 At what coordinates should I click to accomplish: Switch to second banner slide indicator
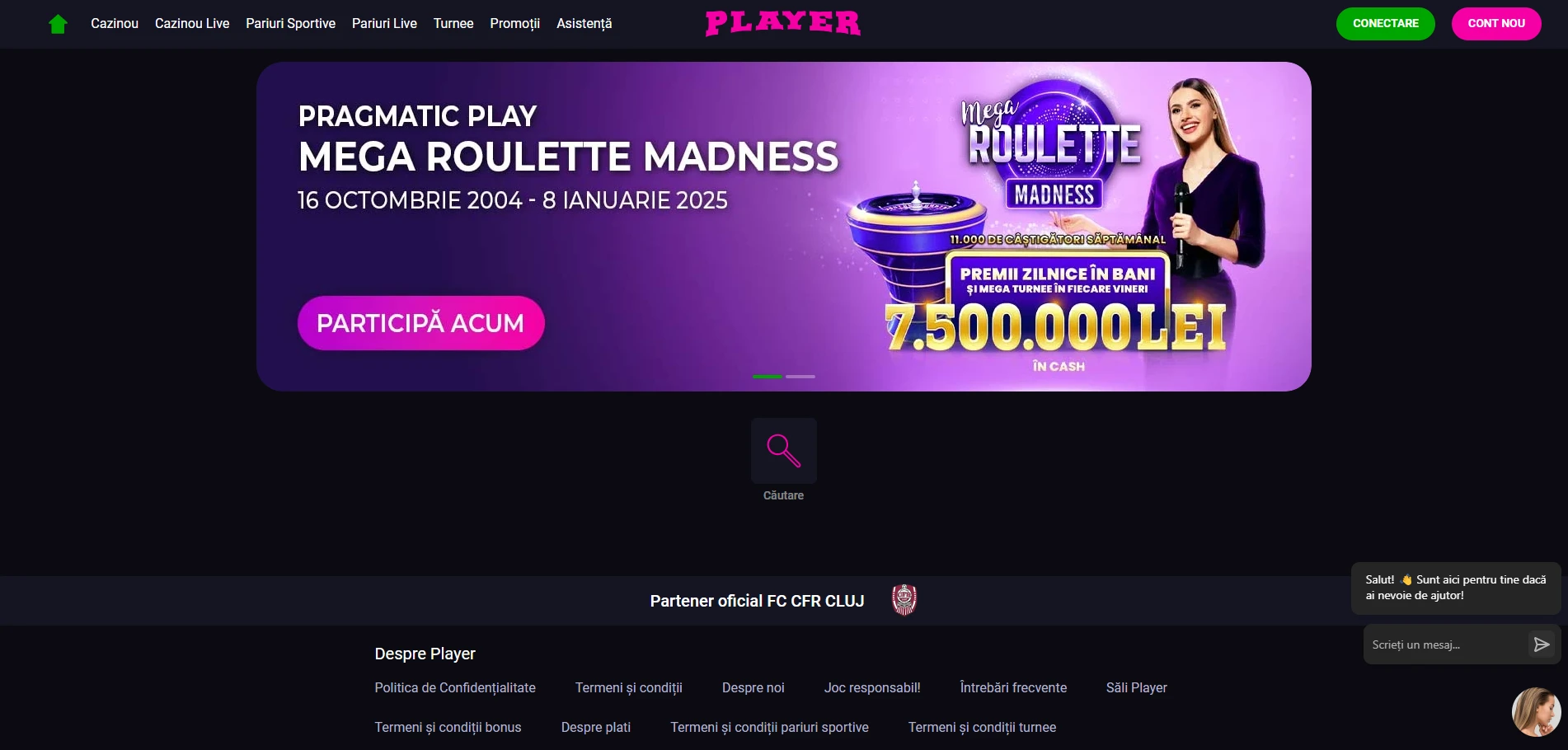pos(800,377)
